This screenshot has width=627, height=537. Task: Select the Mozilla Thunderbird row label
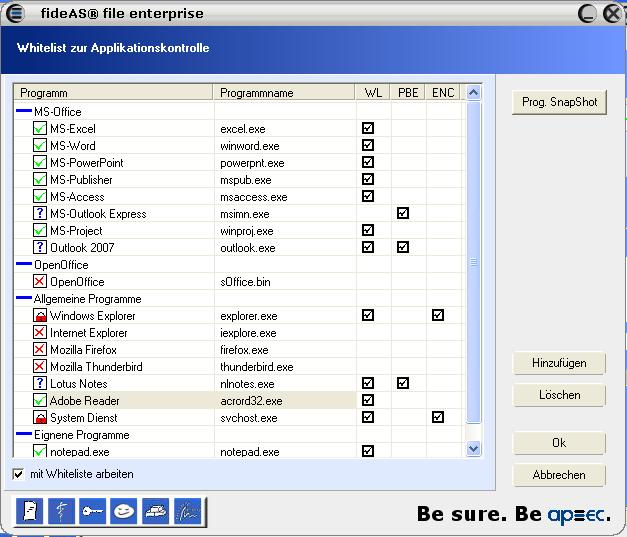(x=96, y=367)
